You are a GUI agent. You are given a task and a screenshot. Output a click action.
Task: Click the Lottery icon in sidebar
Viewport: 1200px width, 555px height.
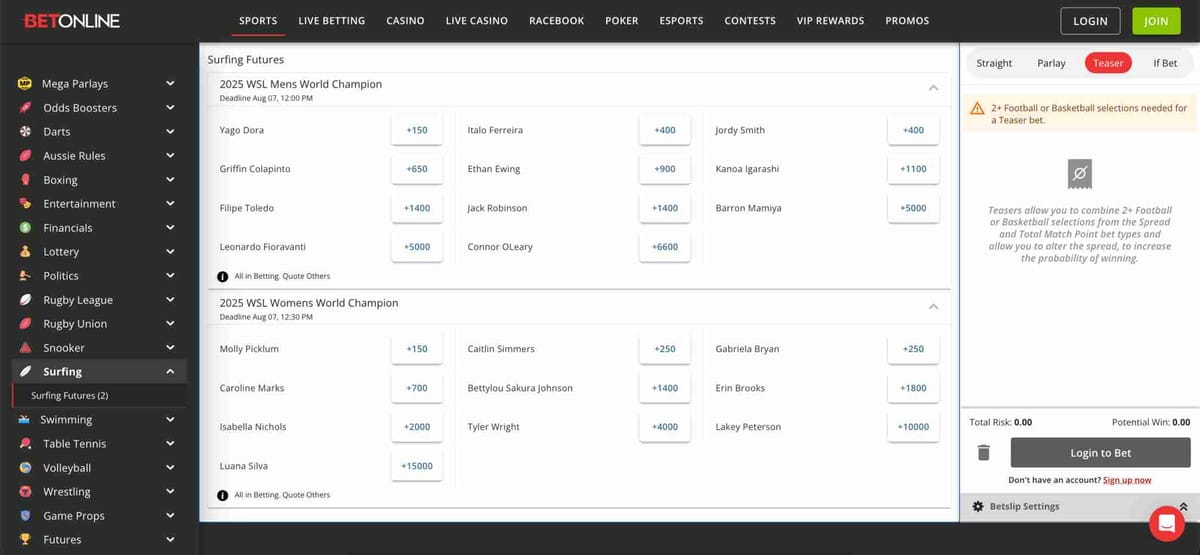click(x=25, y=252)
